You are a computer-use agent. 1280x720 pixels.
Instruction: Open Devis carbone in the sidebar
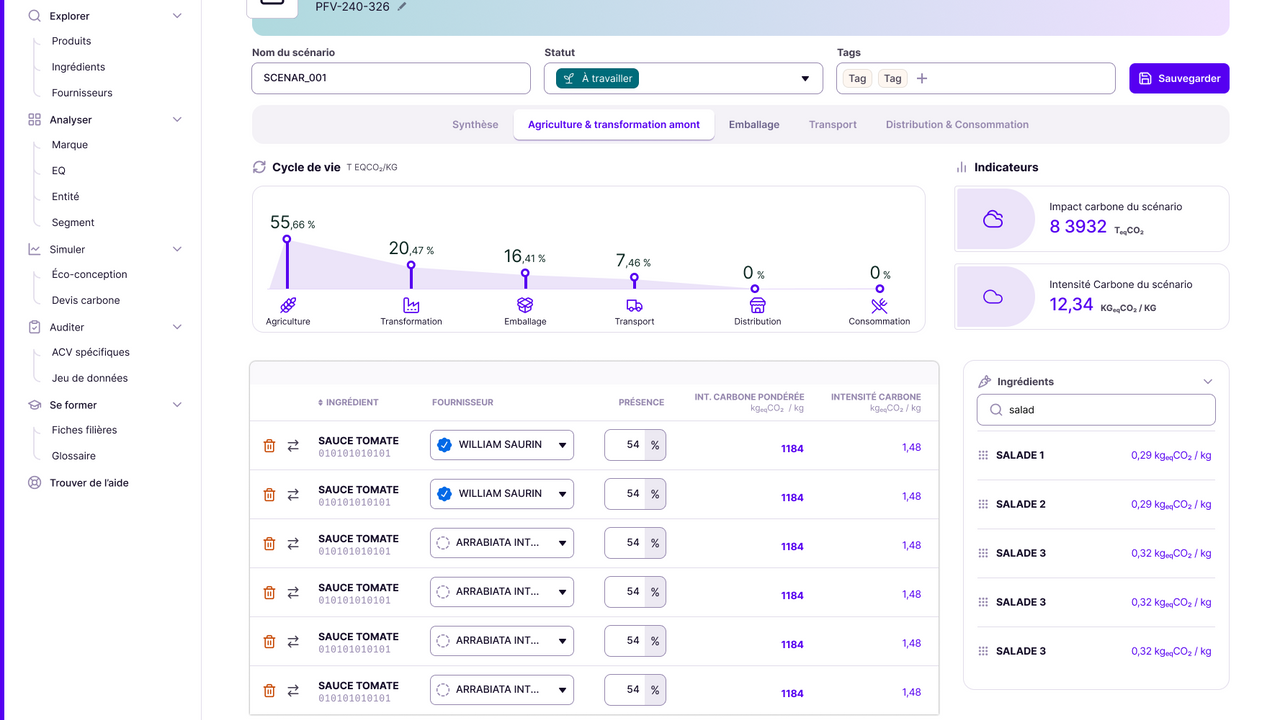point(86,301)
